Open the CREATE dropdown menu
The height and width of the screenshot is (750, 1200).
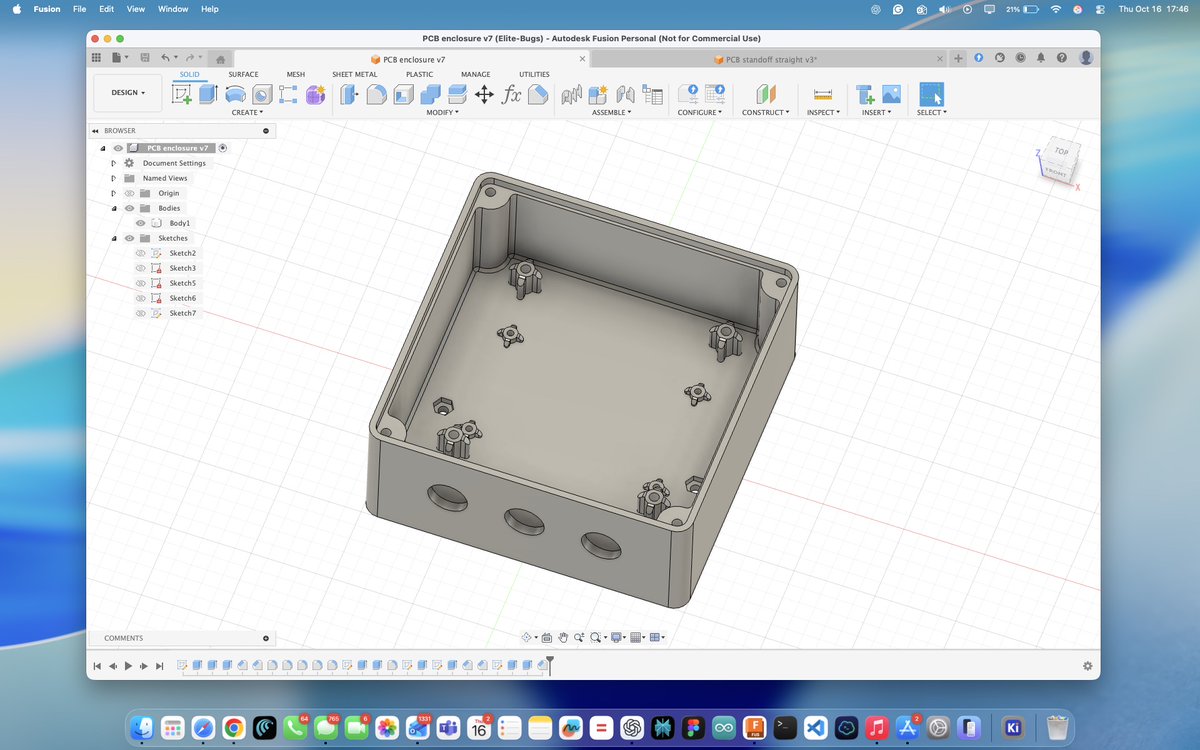[x=247, y=112]
